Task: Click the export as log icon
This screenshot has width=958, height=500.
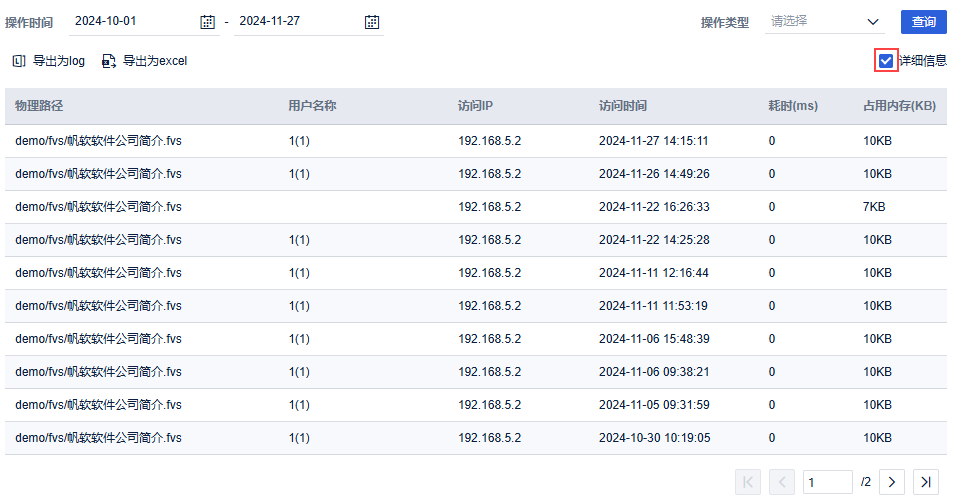Action: (x=18, y=61)
